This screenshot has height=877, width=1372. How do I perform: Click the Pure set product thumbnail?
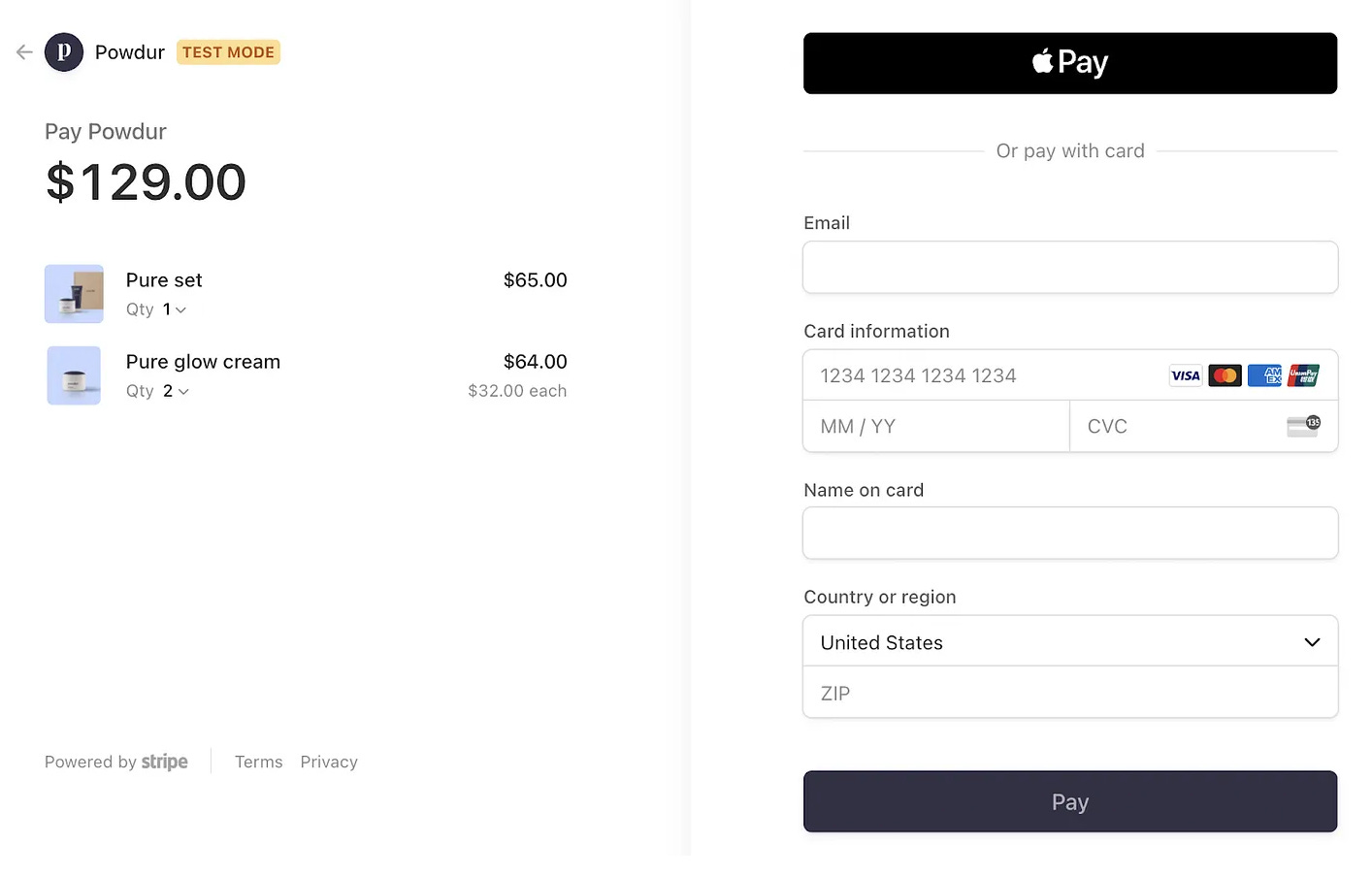point(74,293)
